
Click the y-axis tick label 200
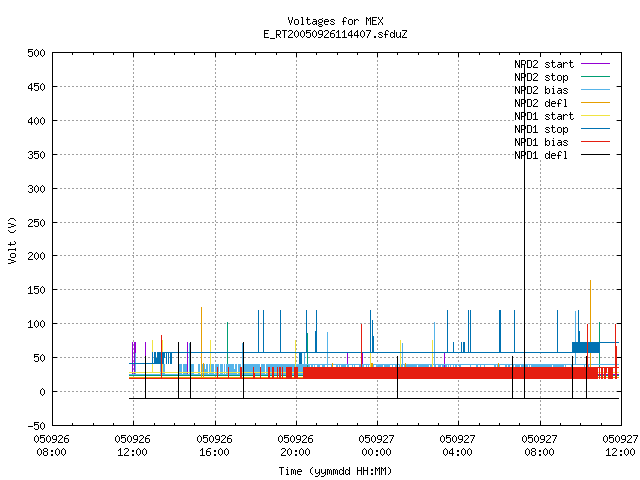[36, 256]
